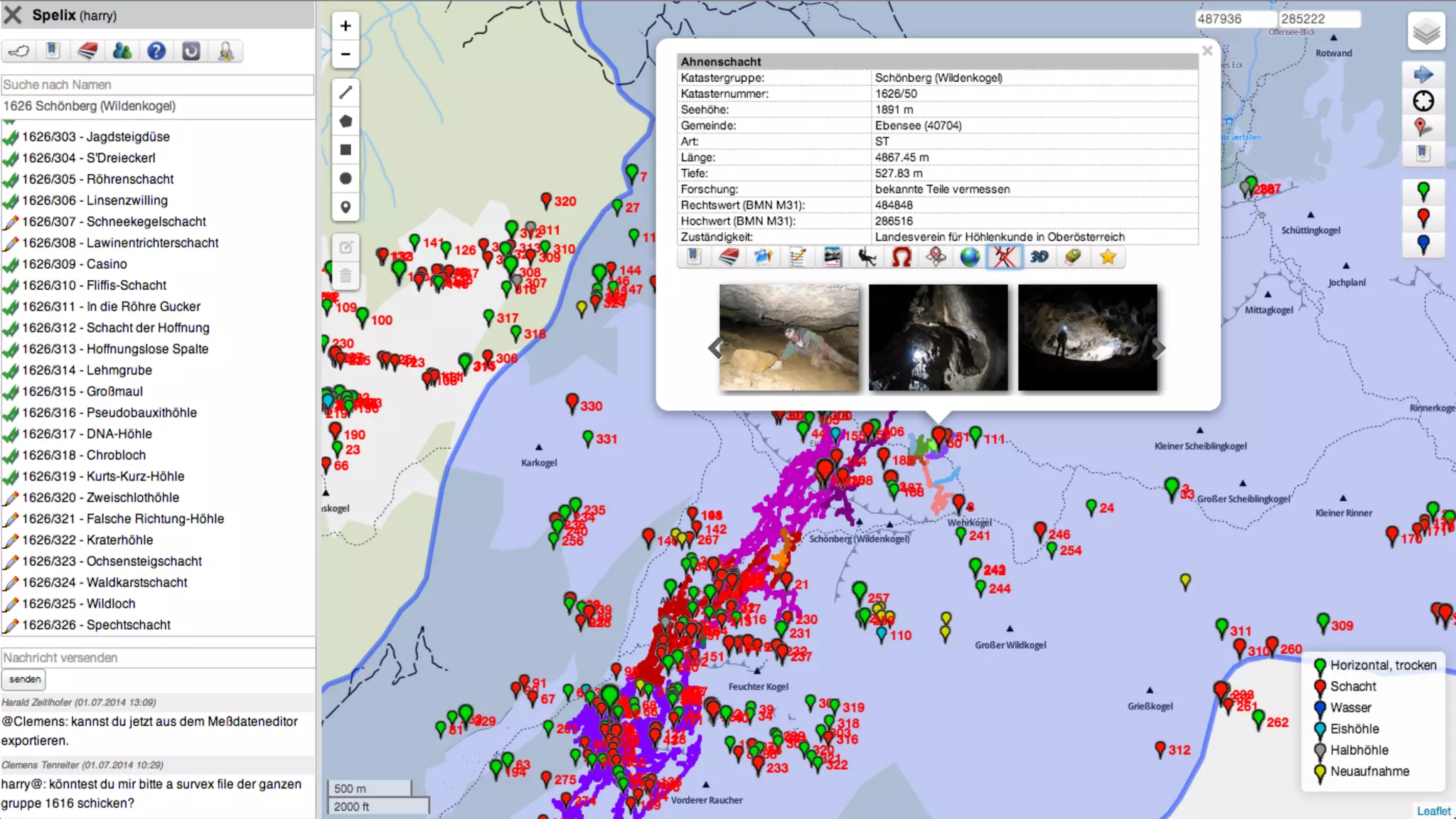Select 1626/303 - Jagdsteigdüse in list
Viewport: 1456px width, 819px height.
point(95,136)
